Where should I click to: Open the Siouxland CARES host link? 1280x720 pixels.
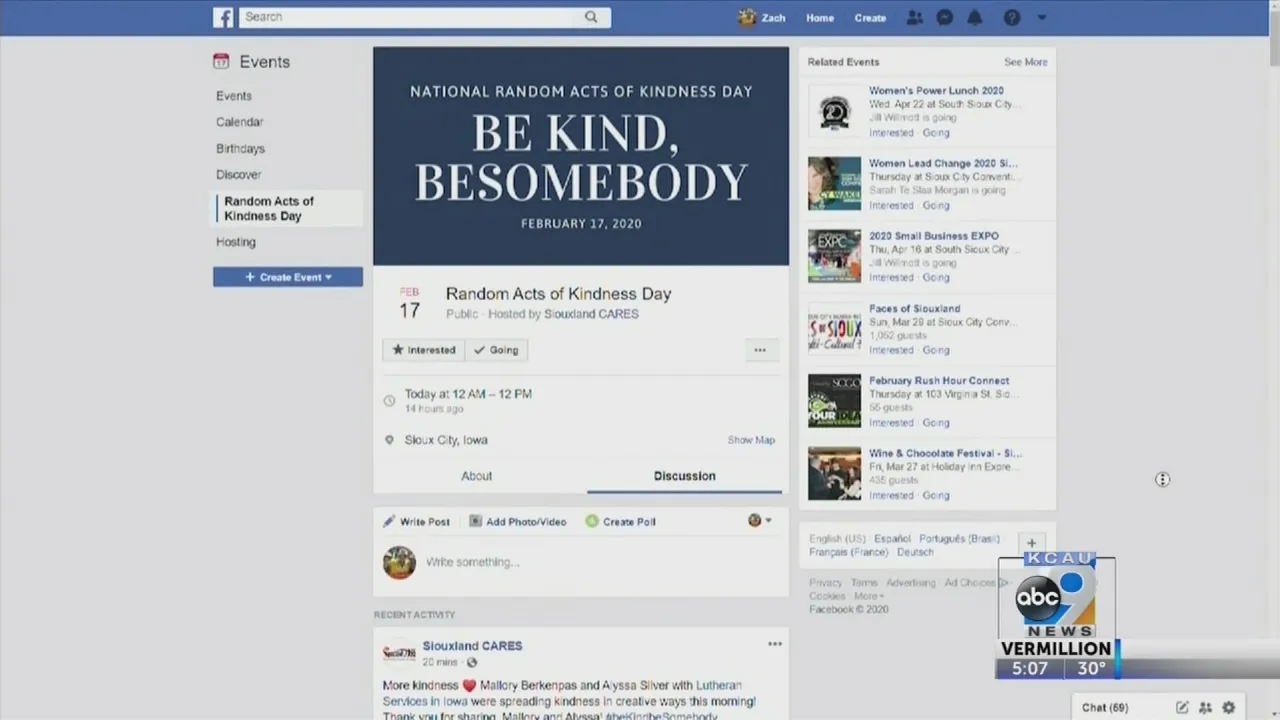pos(591,314)
